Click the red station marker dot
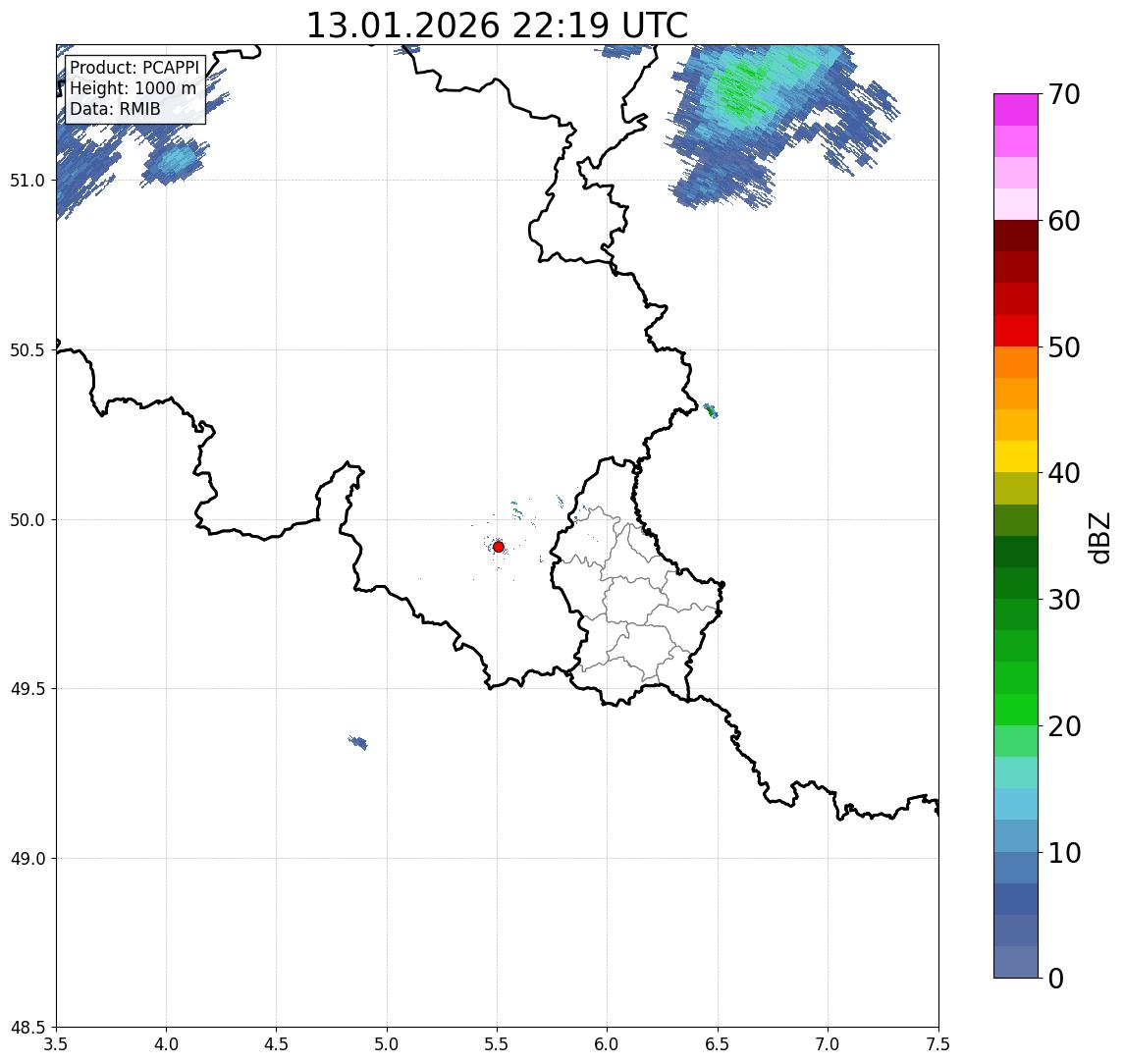Screen dimensions: 1124x1064 point(499,547)
